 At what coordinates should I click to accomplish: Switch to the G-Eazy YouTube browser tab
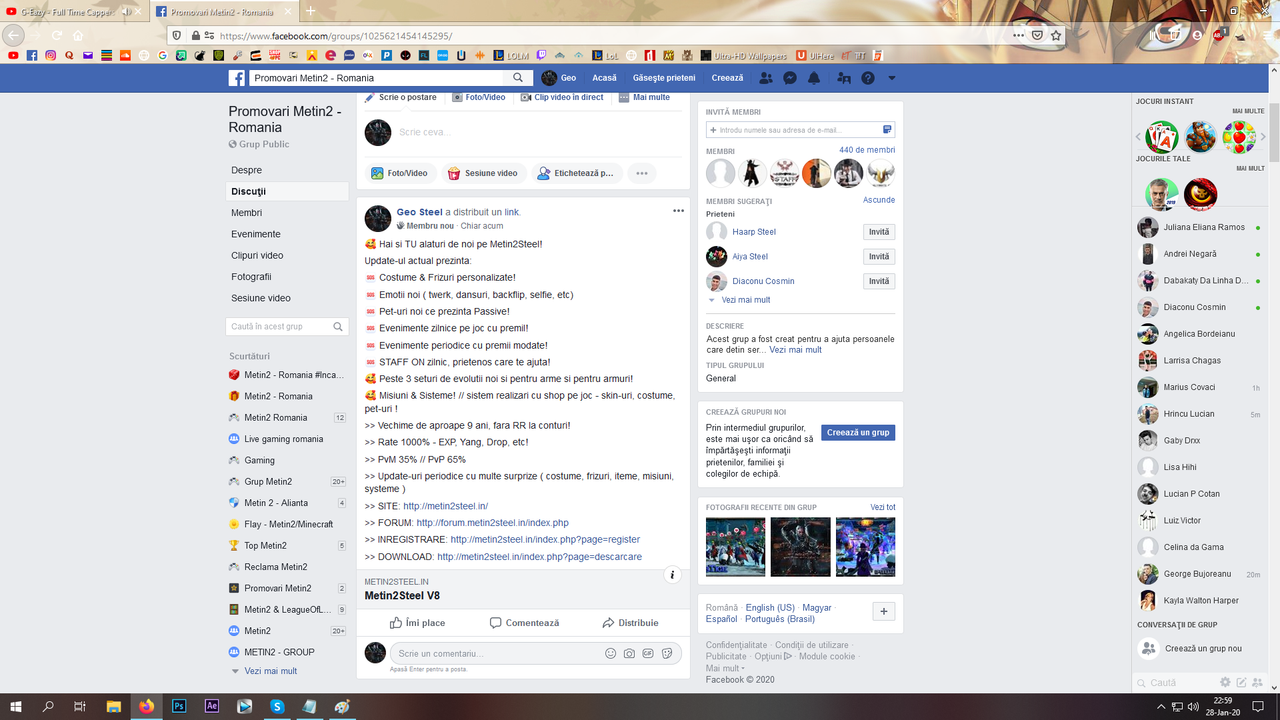pos(74,12)
